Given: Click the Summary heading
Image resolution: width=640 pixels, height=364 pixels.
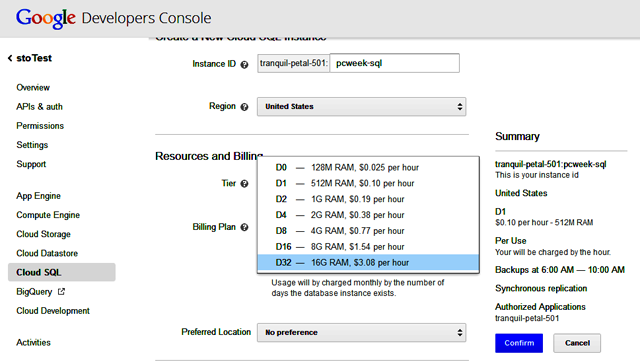Looking at the screenshot, I should pyautogui.click(x=517, y=136).
